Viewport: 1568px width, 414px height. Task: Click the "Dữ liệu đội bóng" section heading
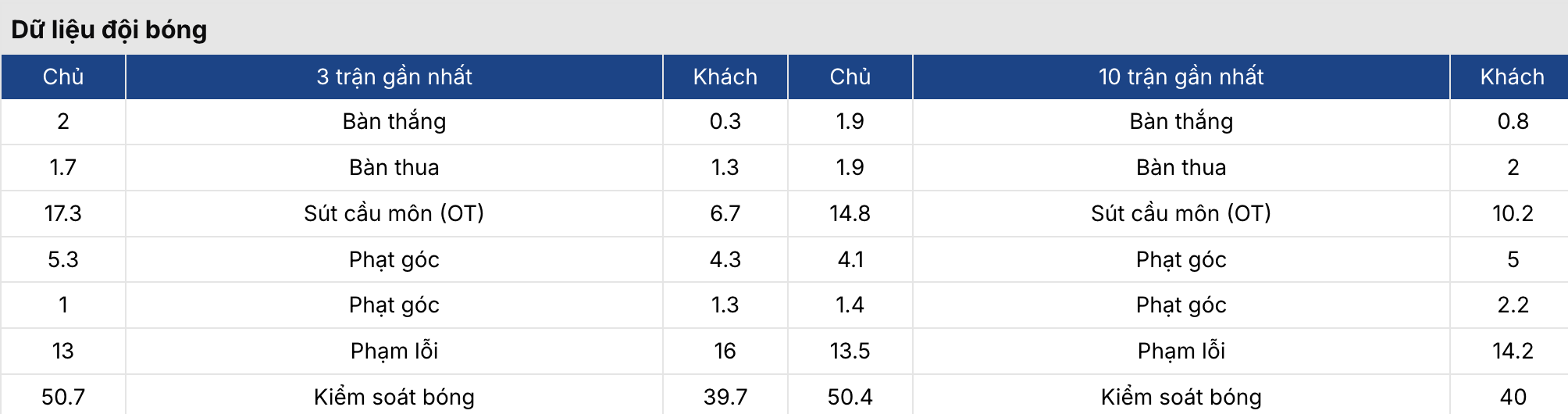coord(109,30)
